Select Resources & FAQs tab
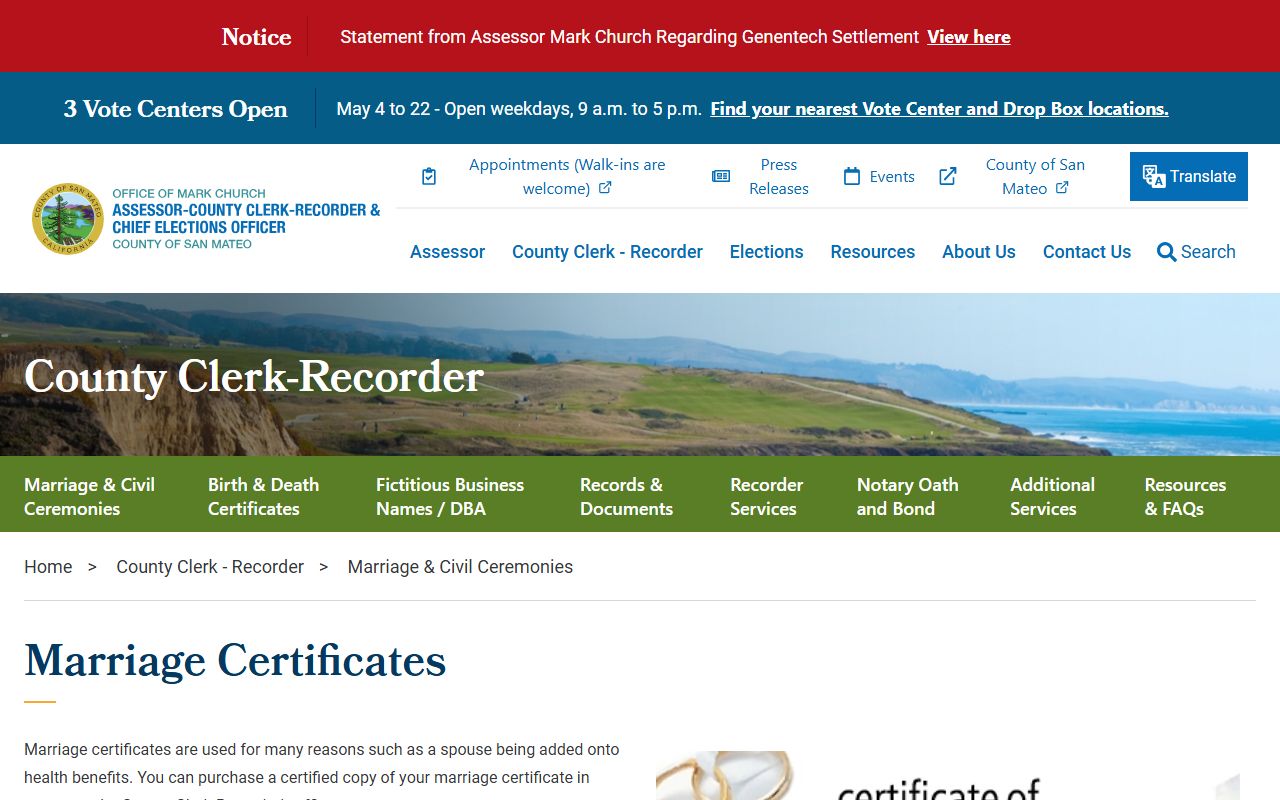This screenshot has height=800, width=1280. (x=1185, y=496)
